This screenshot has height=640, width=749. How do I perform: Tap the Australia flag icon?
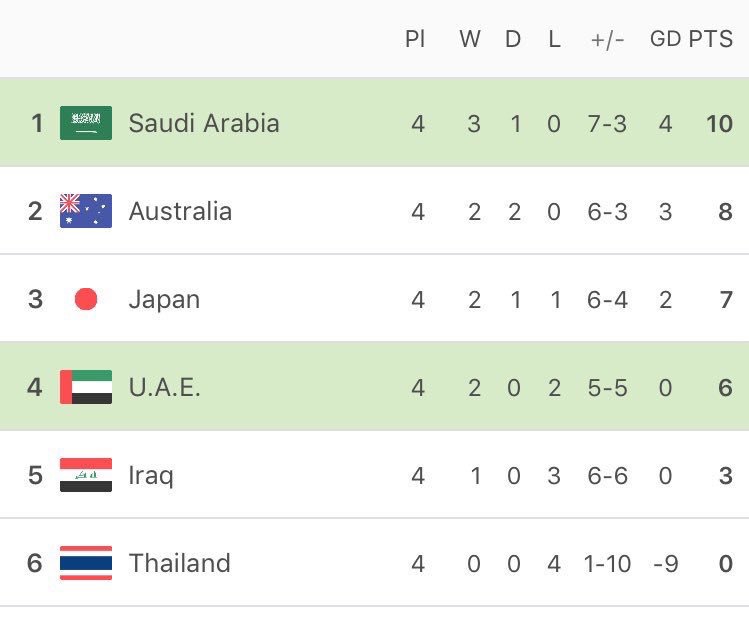tap(86, 211)
